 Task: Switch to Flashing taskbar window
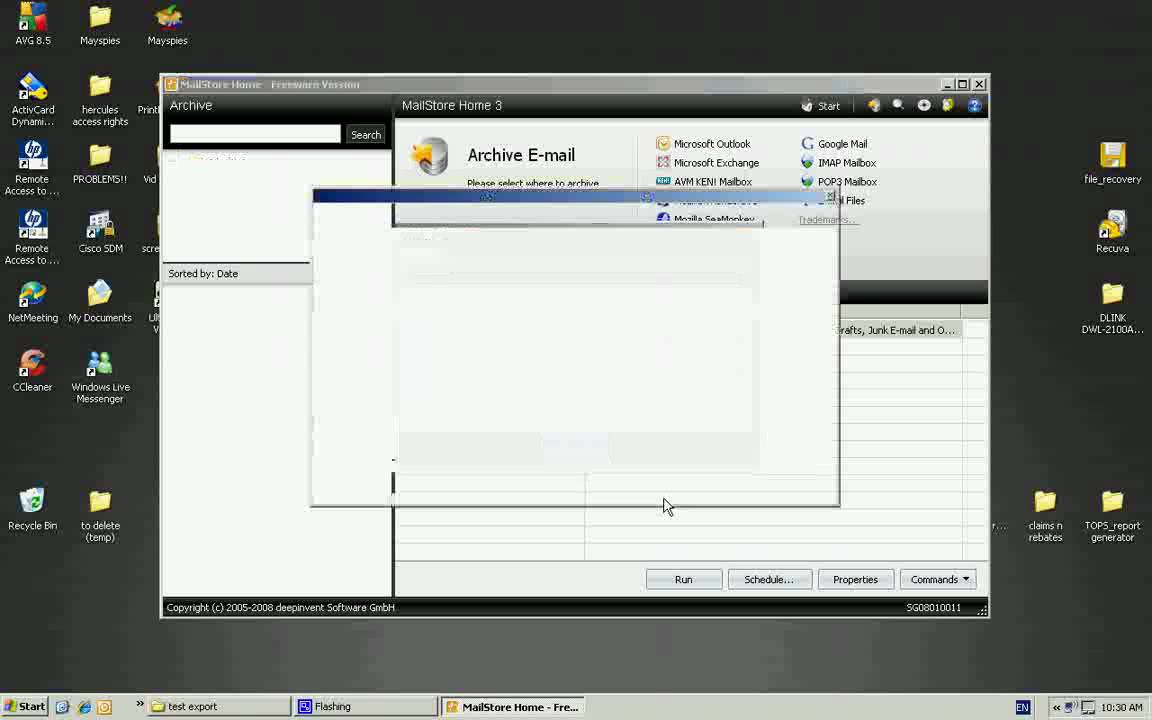[366, 707]
